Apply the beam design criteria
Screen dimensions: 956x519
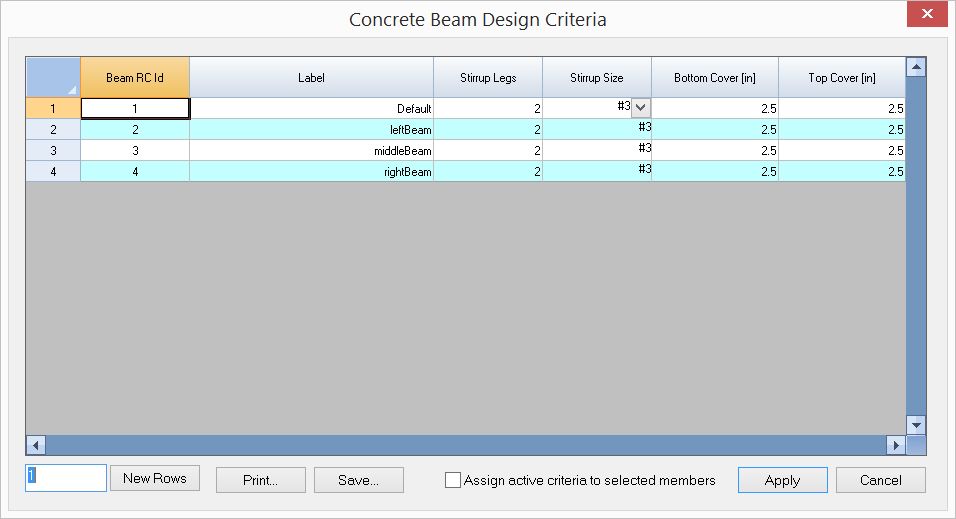tap(783, 480)
